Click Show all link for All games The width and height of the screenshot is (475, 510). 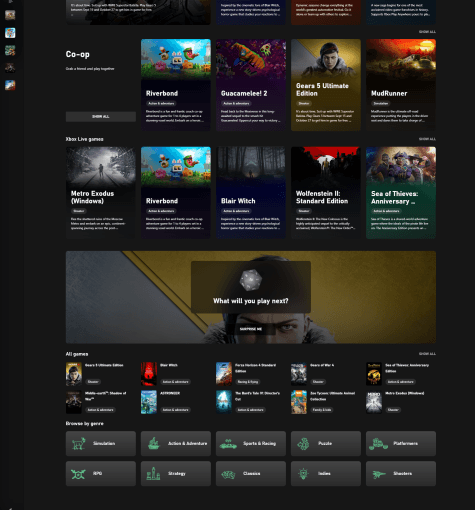(427, 354)
